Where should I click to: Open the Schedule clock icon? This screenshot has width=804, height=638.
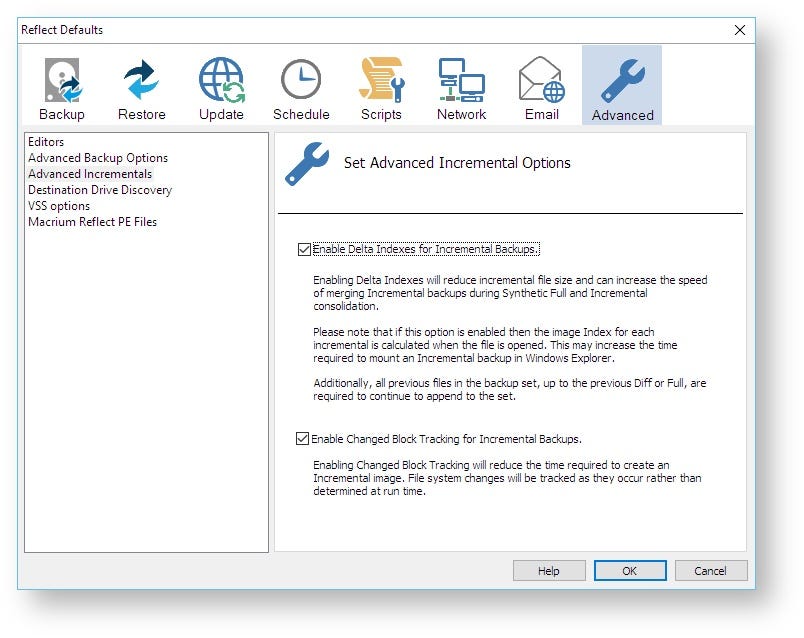tap(301, 80)
